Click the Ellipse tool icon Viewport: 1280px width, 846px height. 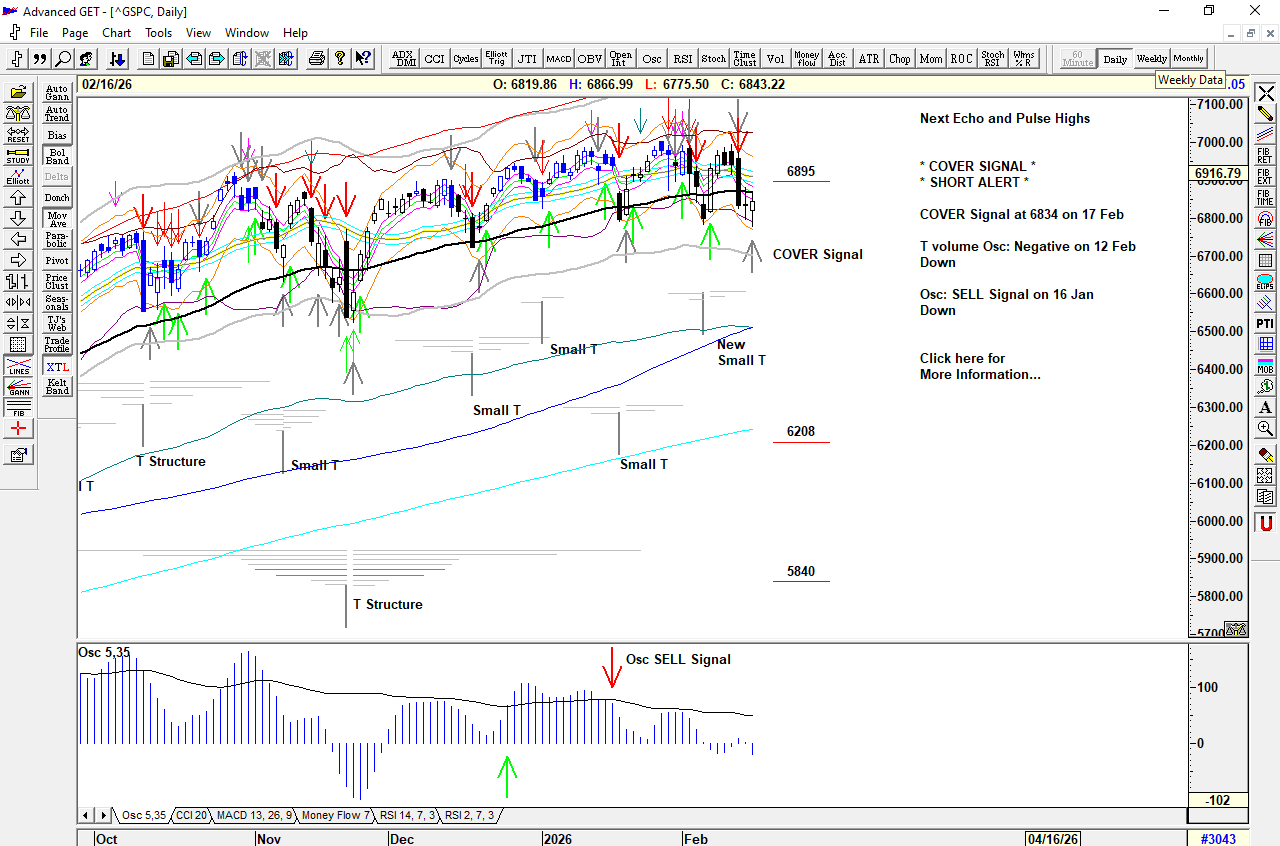coord(1265,282)
